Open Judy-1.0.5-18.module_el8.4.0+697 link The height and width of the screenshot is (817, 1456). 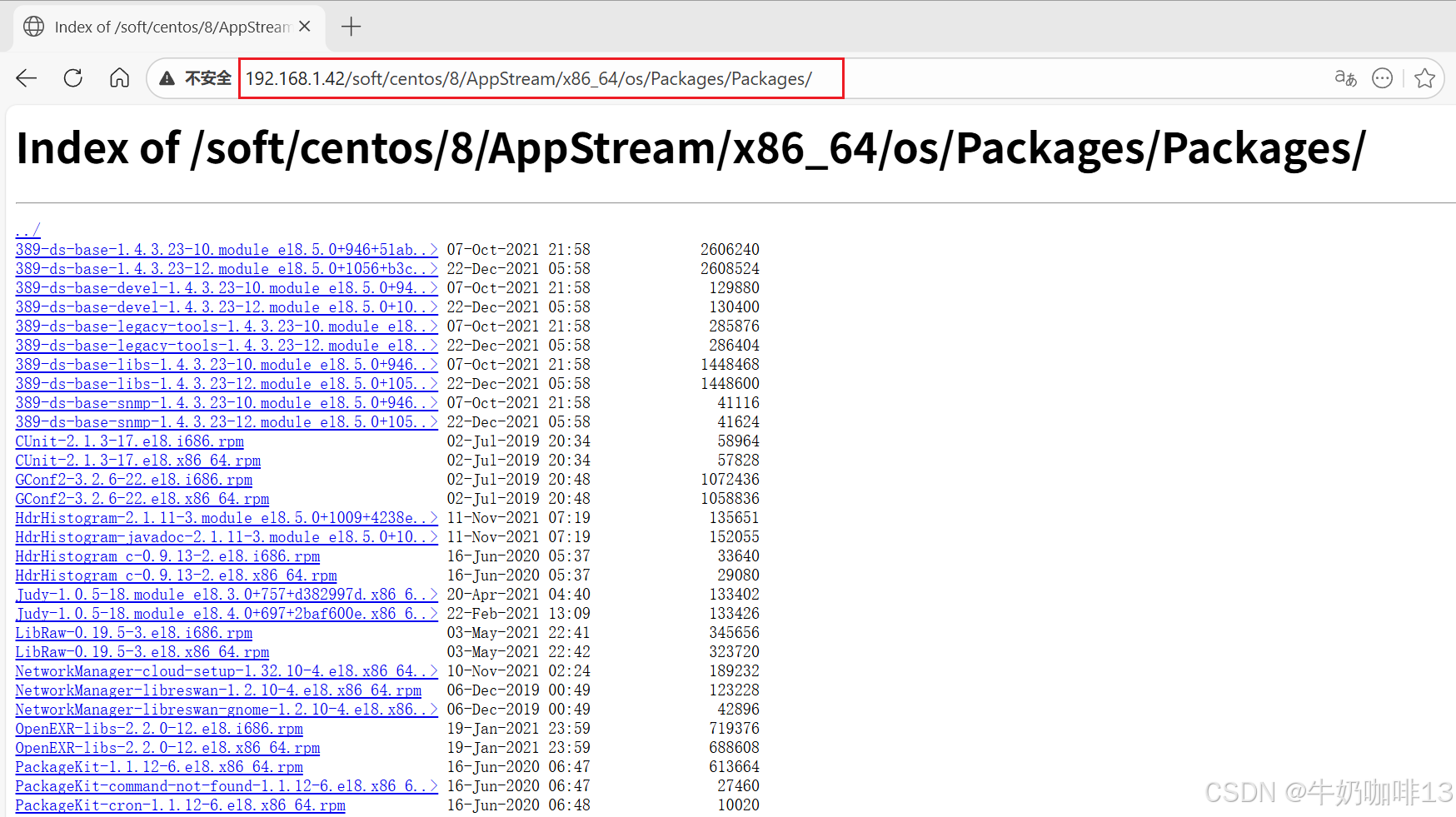tap(227, 614)
